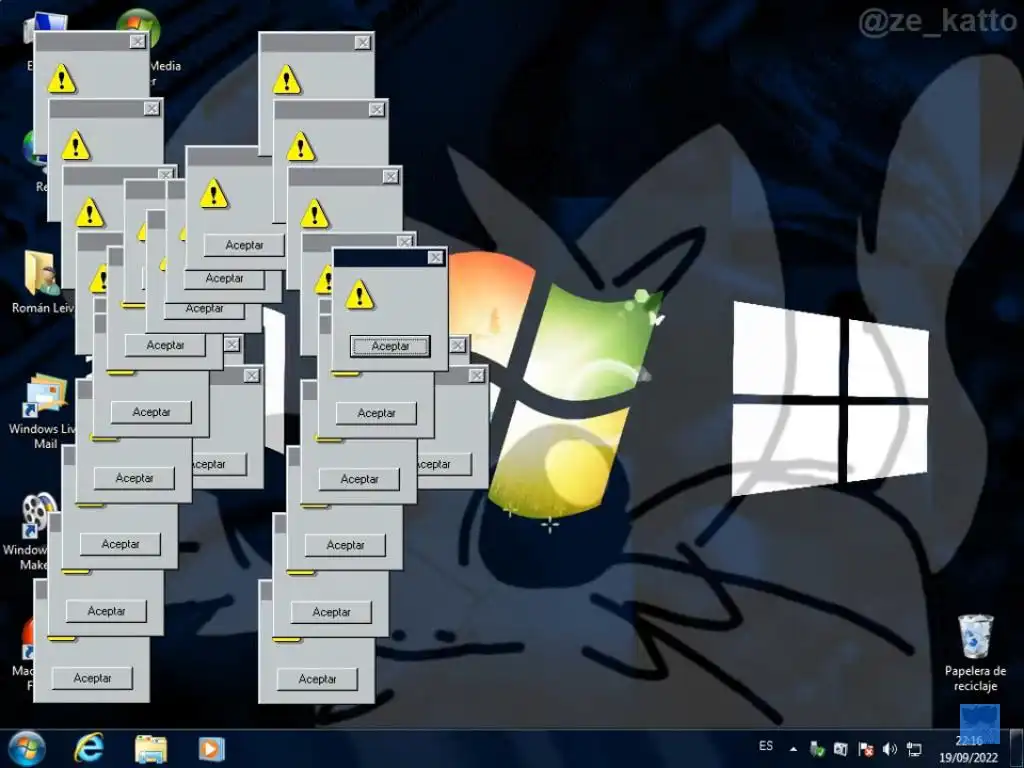Click the focused Aceptar button in active dialog
This screenshot has height=768, width=1024.
390,346
